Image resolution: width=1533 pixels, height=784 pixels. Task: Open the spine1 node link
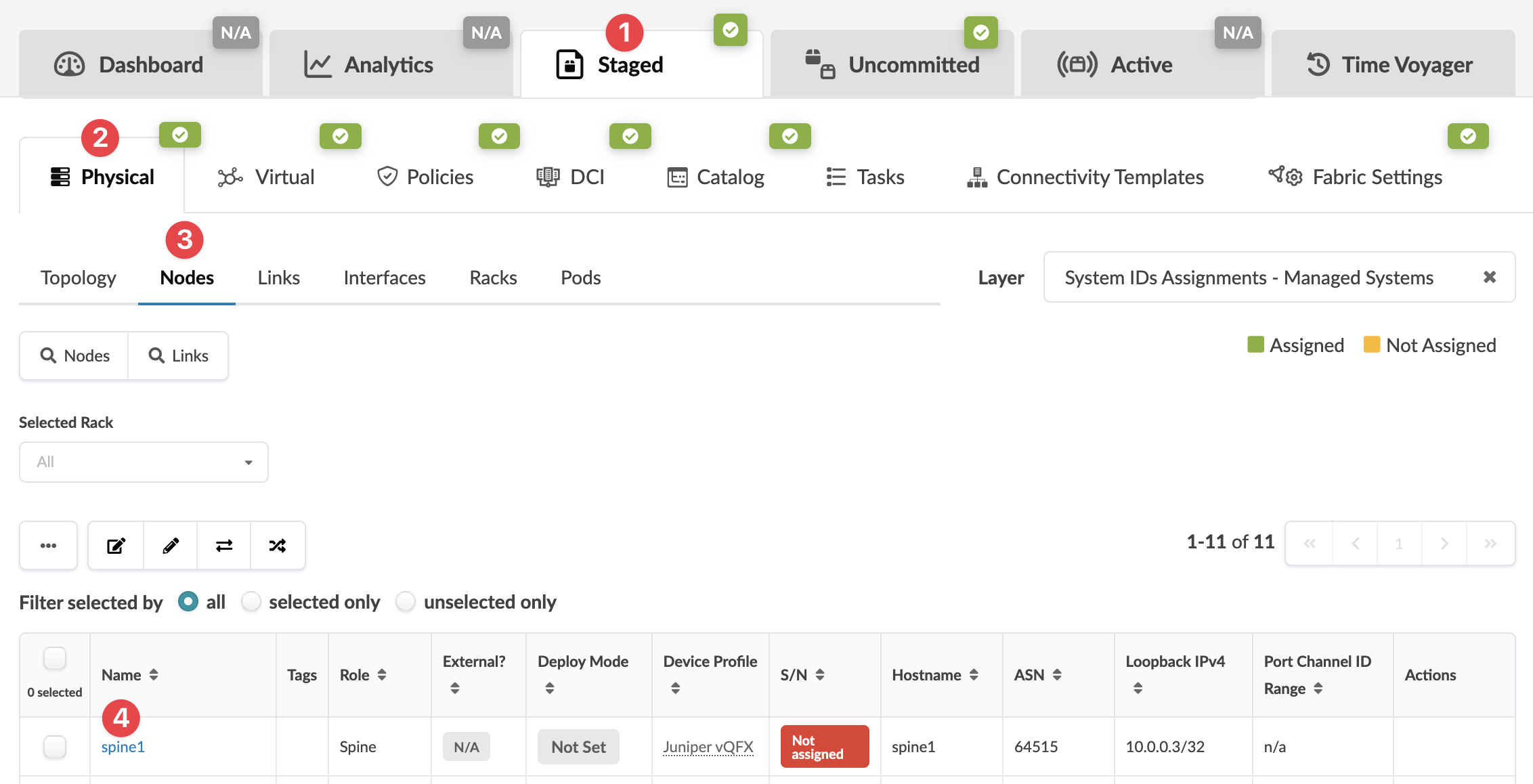tap(123, 747)
